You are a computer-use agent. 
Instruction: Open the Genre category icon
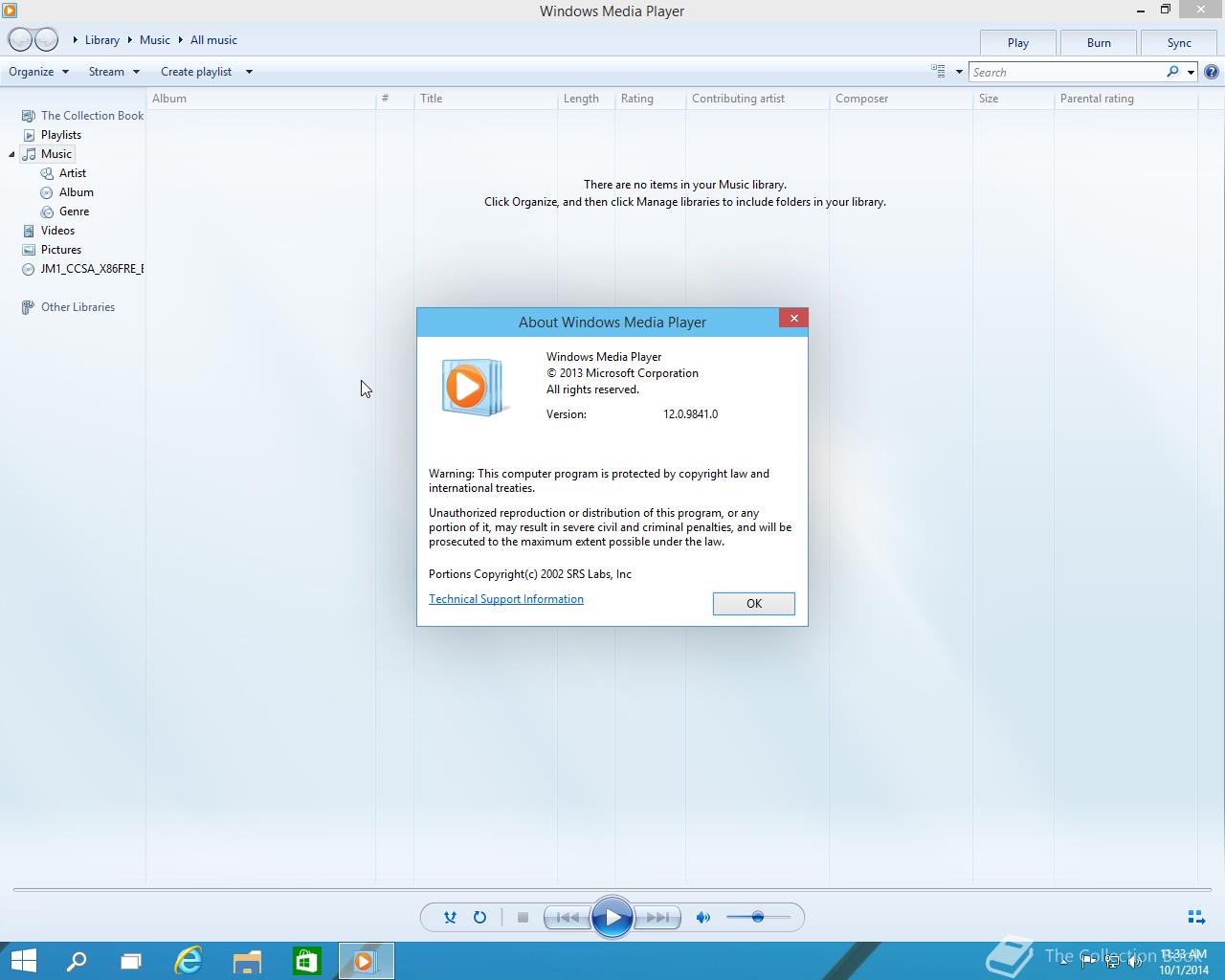pyautogui.click(x=47, y=212)
